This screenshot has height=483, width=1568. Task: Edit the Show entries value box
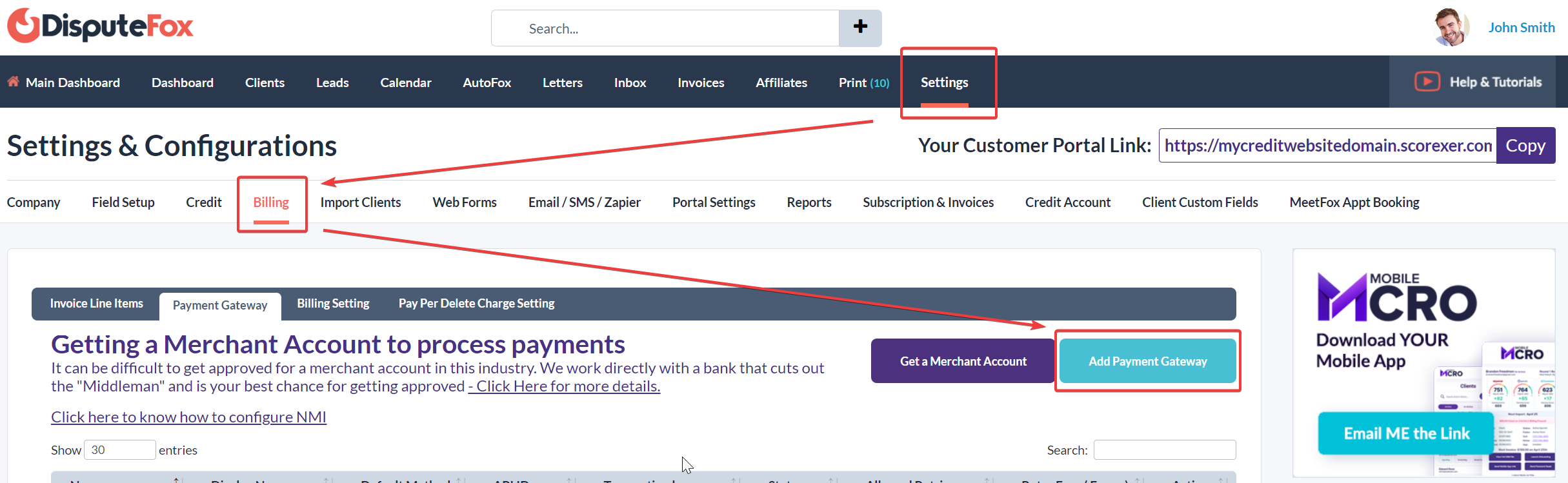click(119, 449)
